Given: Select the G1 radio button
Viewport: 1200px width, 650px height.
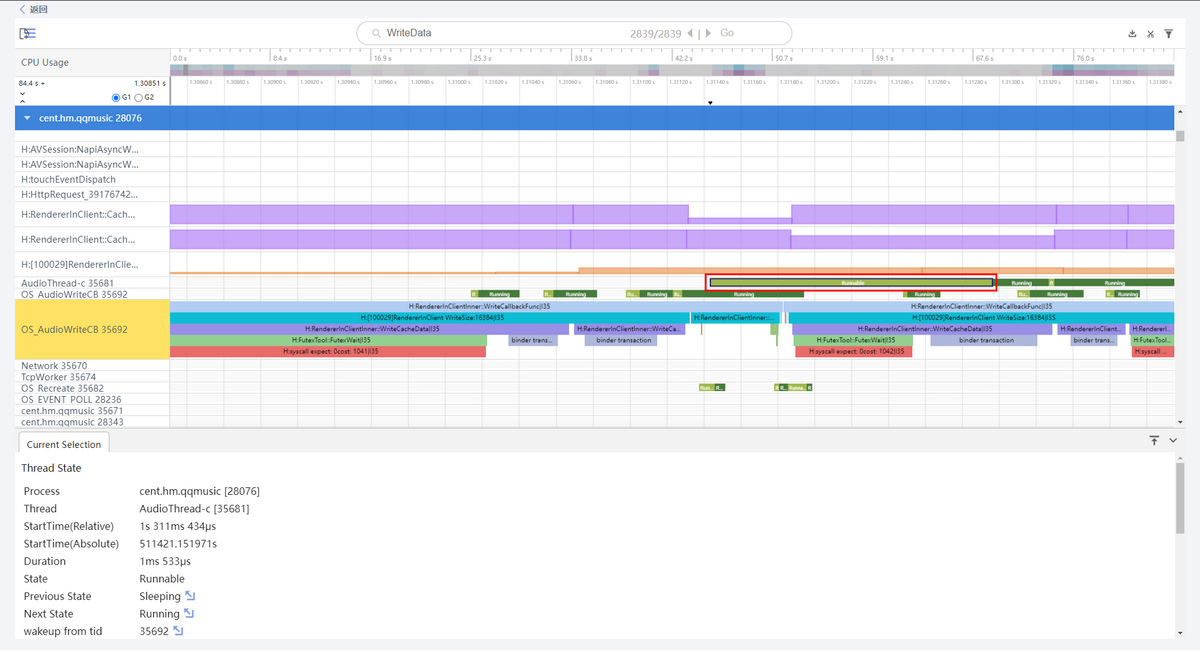Looking at the screenshot, I should [115, 97].
